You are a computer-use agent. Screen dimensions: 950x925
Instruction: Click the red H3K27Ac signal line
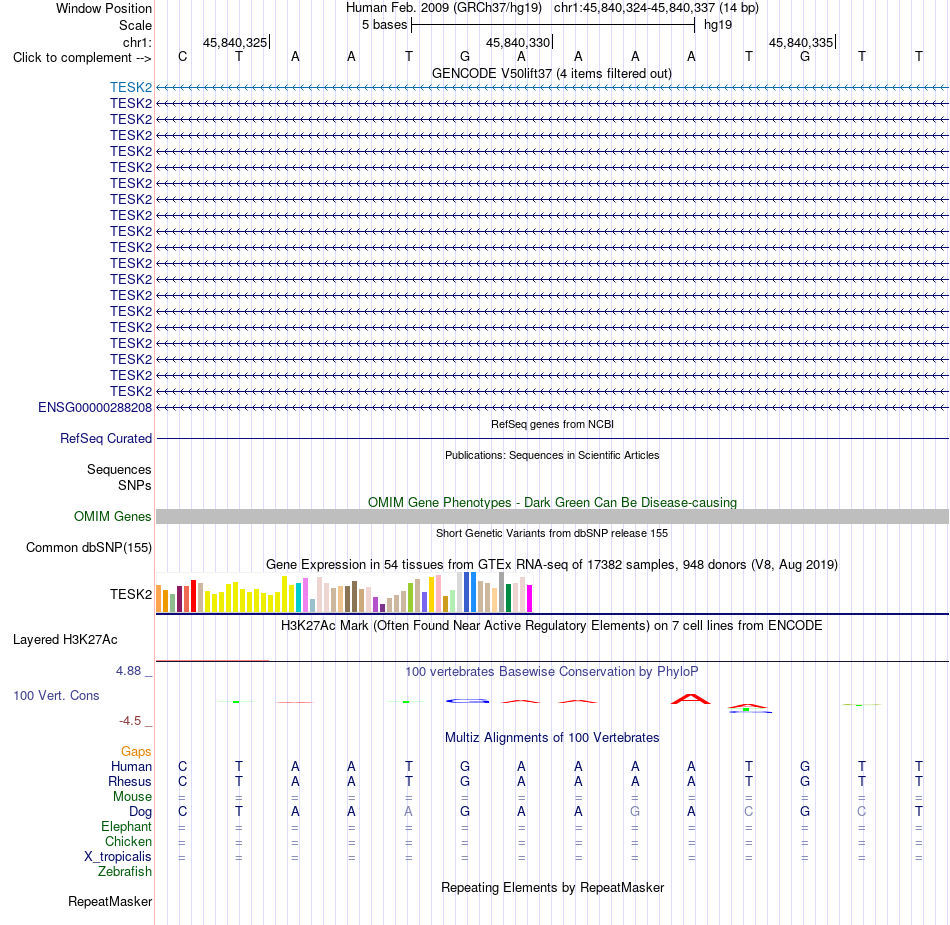(x=212, y=660)
